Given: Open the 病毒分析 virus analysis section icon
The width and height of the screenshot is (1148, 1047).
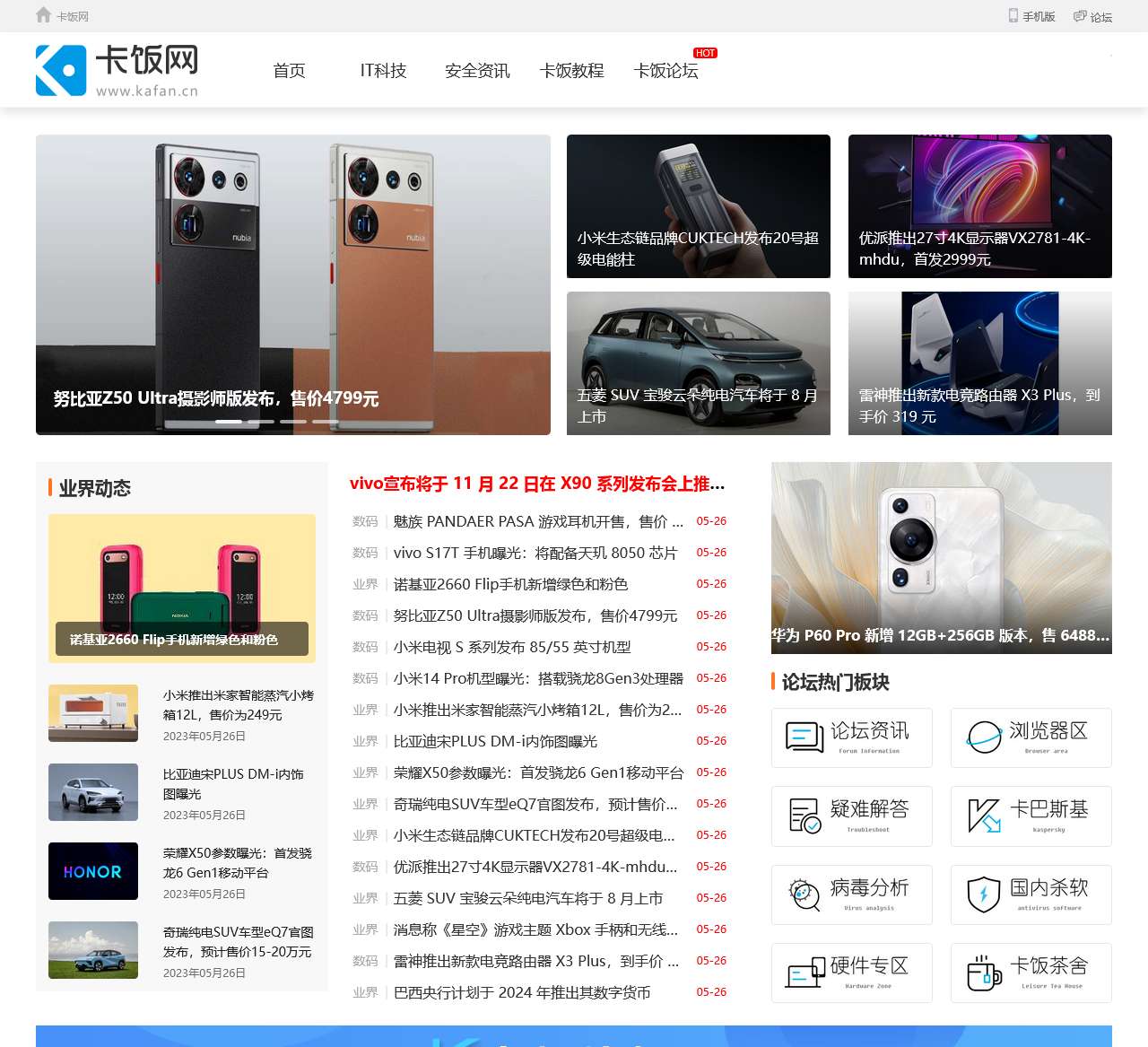Looking at the screenshot, I should click(x=804, y=894).
